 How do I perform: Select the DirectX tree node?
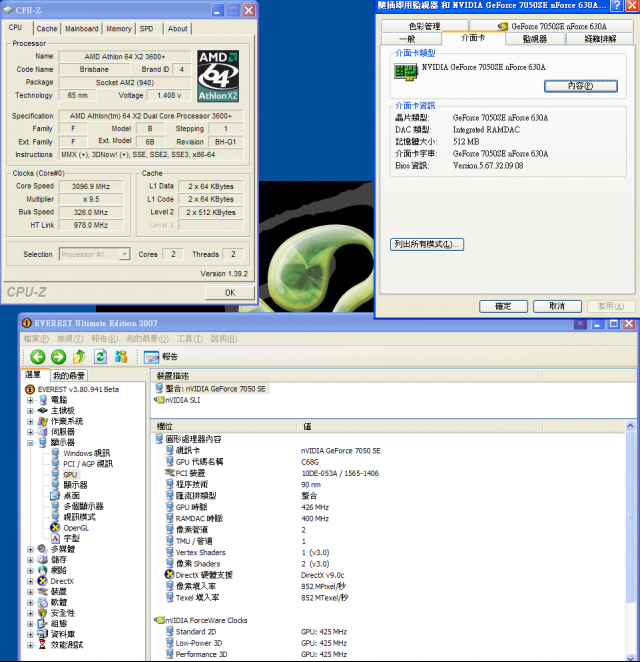tap(62, 581)
